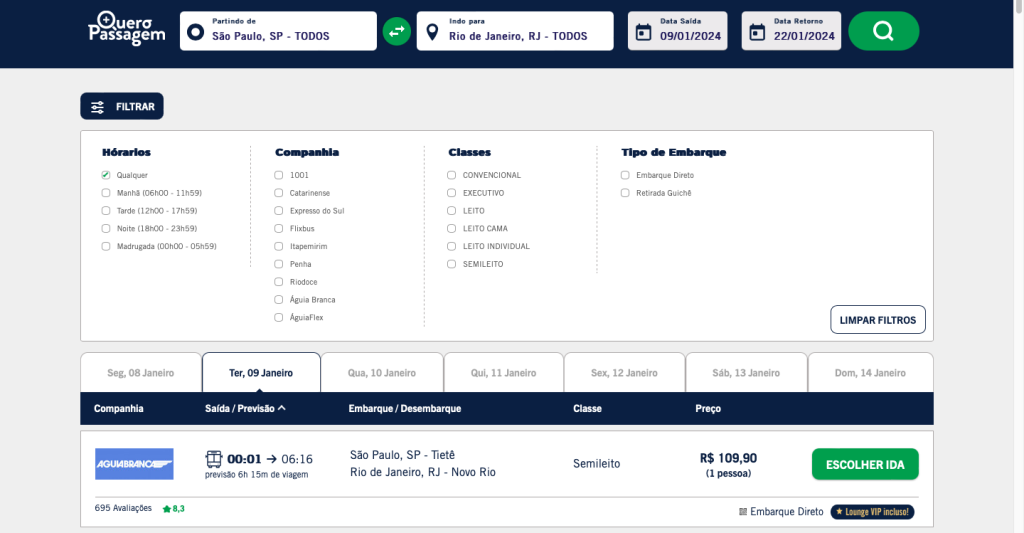Open the Partindo de origin field

click(278, 31)
